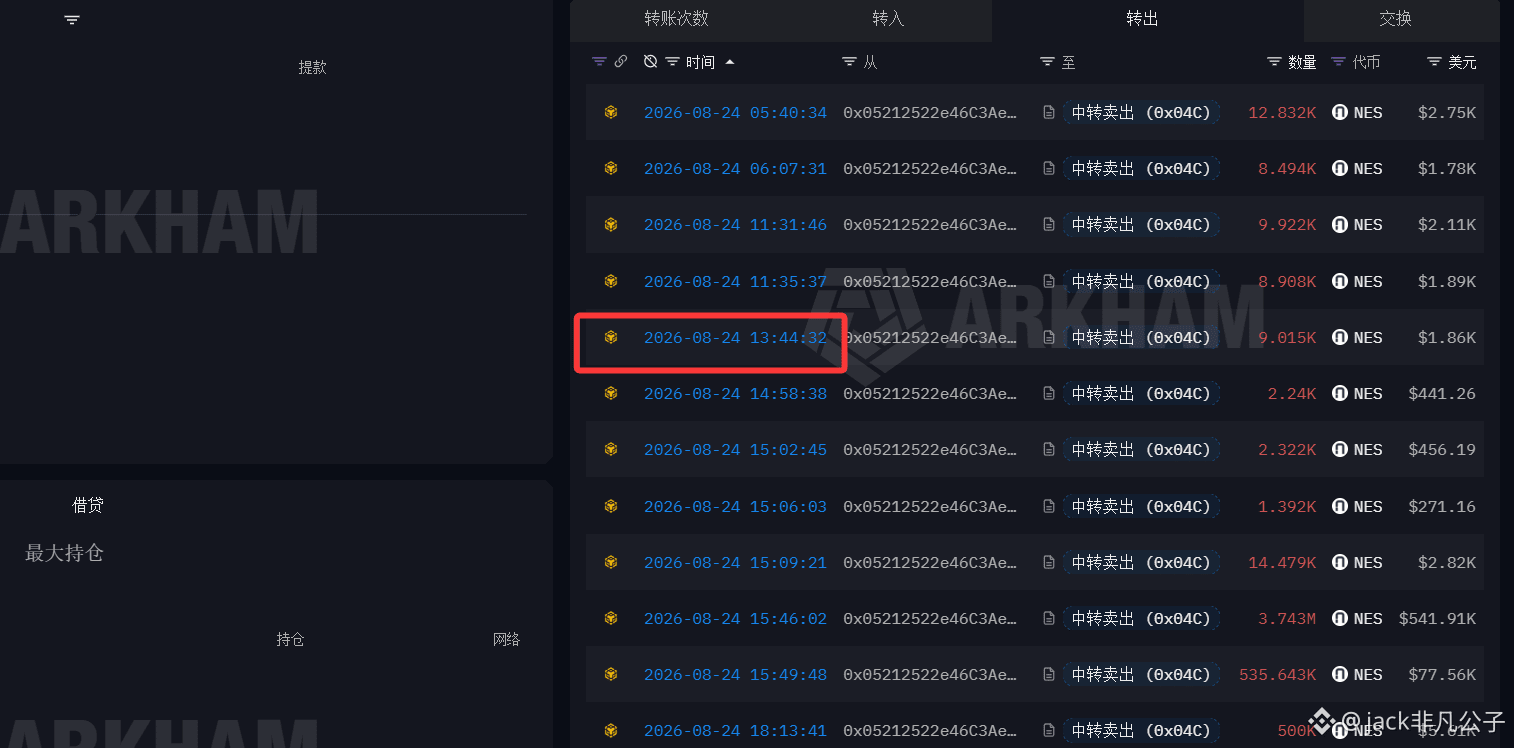Click the BNB chain icon on the 11:35:37 row
This screenshot has height=748, width=1514.
(x=611, y=282)
